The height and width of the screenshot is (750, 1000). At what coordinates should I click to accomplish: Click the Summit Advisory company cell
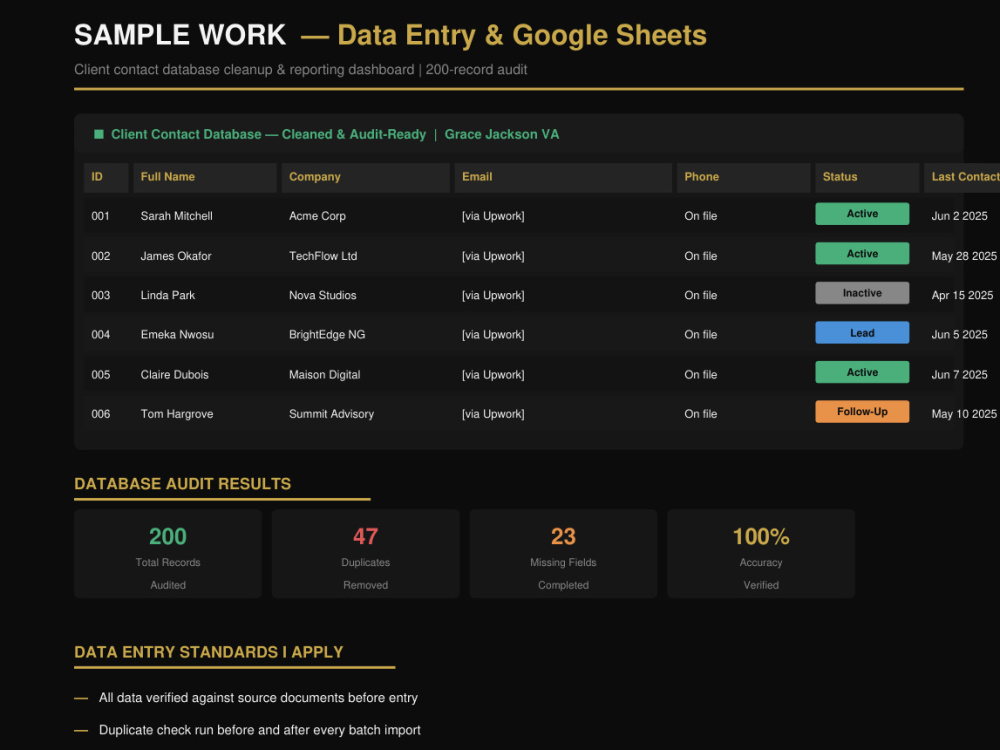331,414
